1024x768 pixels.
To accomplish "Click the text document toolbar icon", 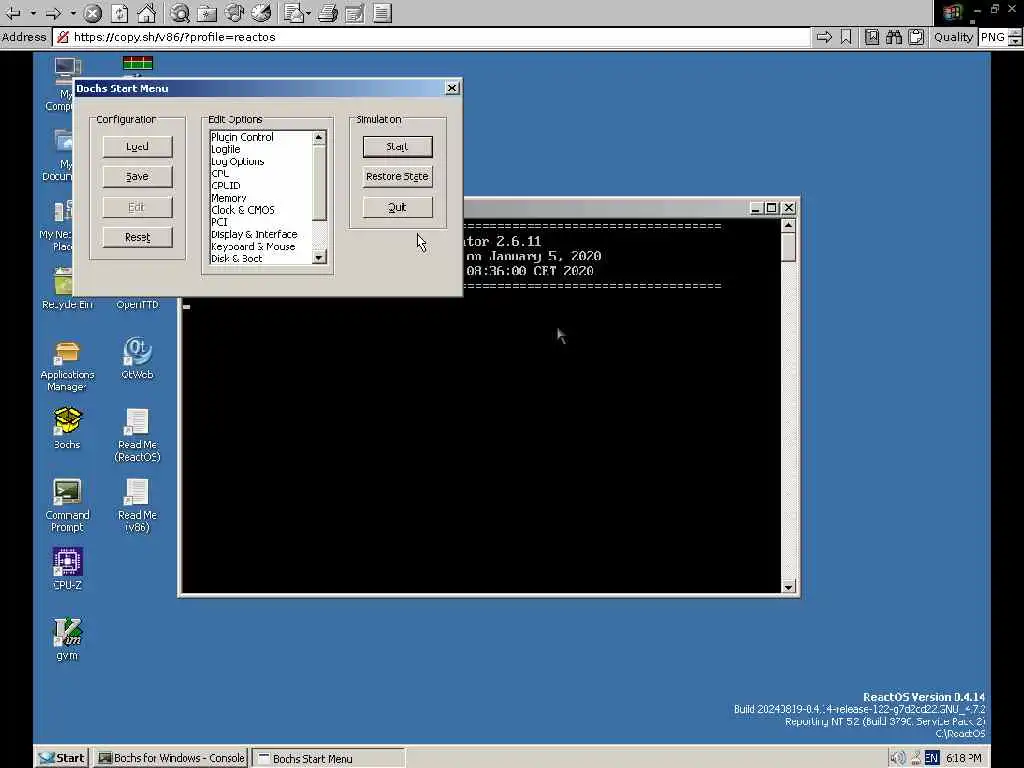I will point(383,12).
